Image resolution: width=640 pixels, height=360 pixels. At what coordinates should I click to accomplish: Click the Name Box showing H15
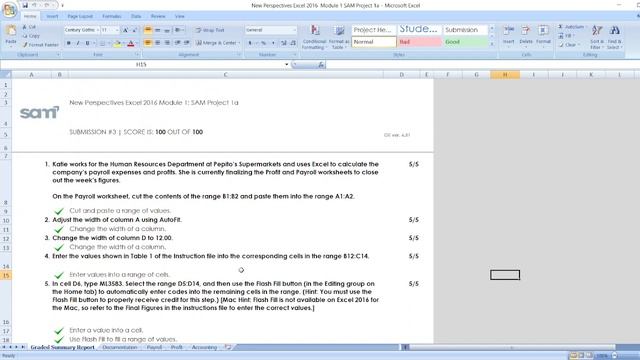click(141, 64)
